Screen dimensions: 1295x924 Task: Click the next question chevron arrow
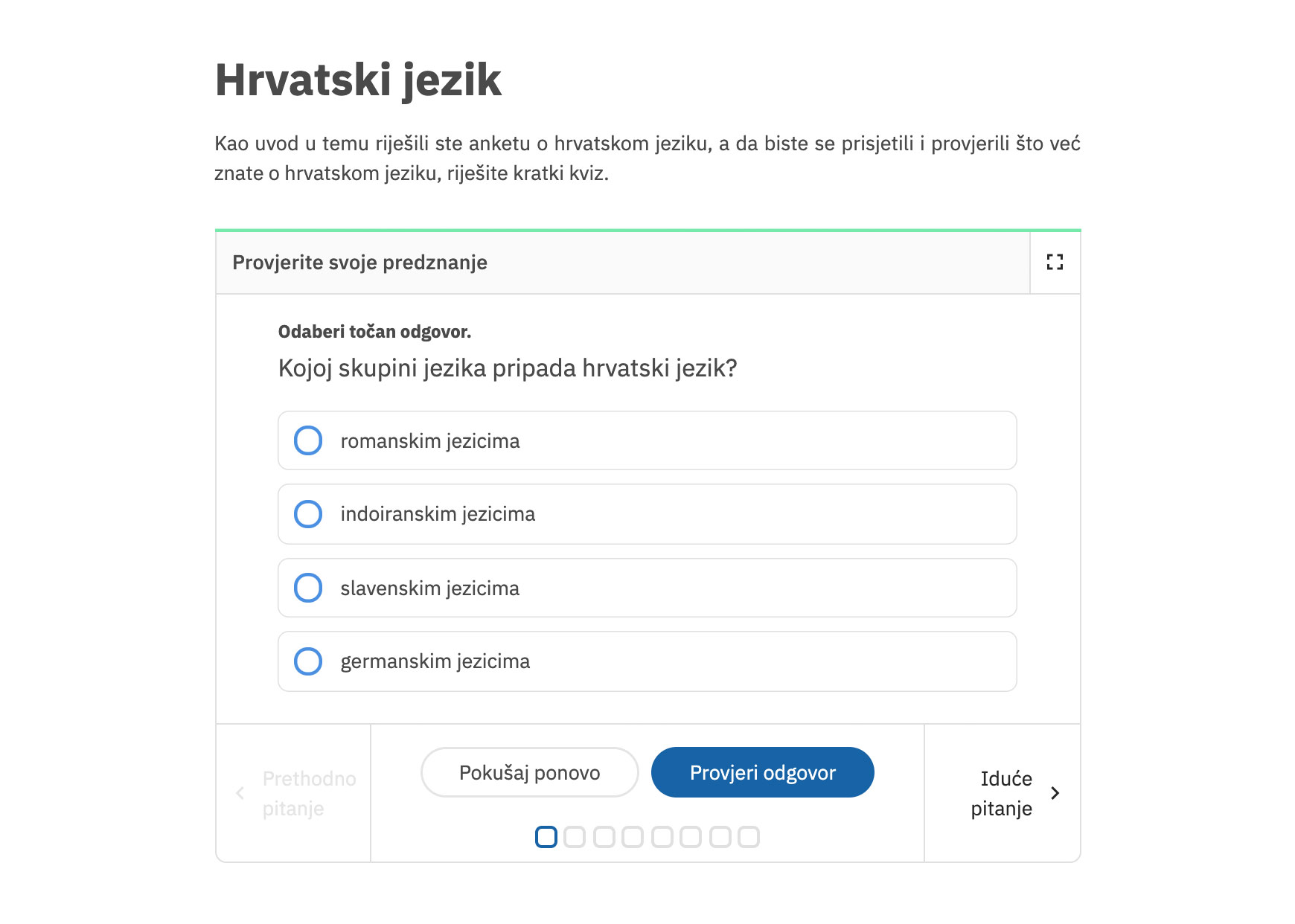(1055, 793)
